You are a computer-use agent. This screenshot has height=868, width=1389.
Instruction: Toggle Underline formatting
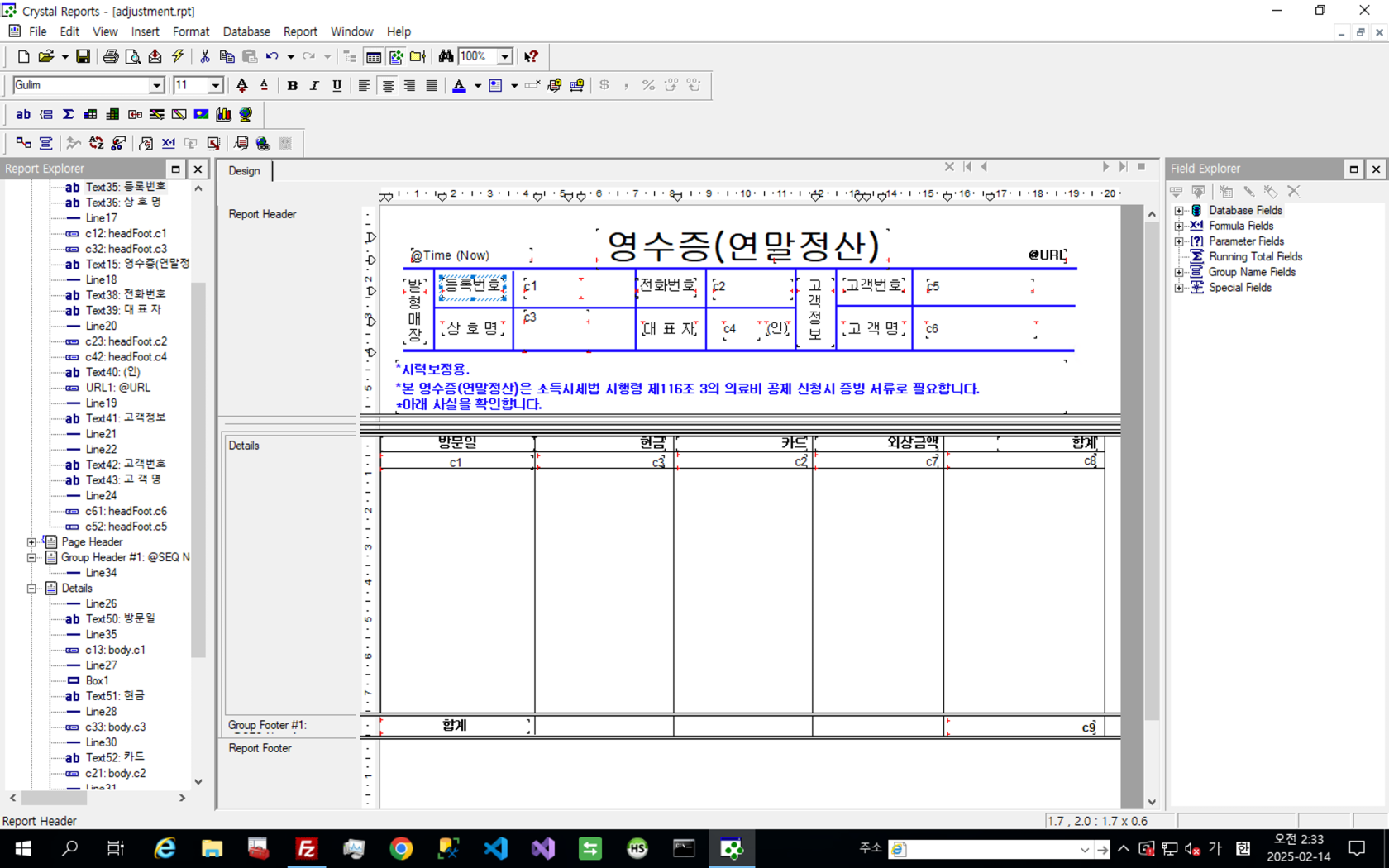point(337,85)
